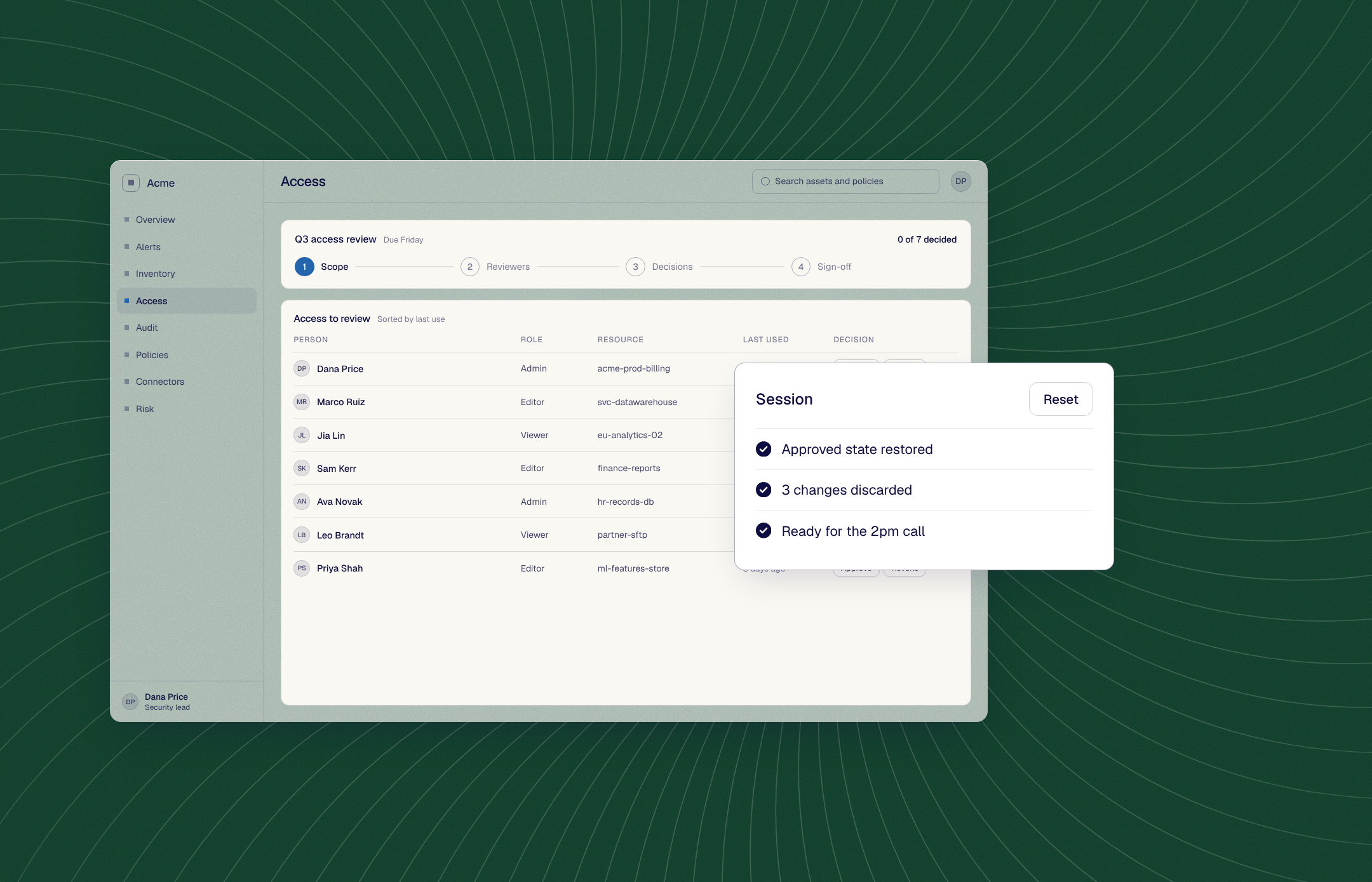Screen dimensions: 1372x882
Task: Select step 1 Scope
Action: click(321, 267)
